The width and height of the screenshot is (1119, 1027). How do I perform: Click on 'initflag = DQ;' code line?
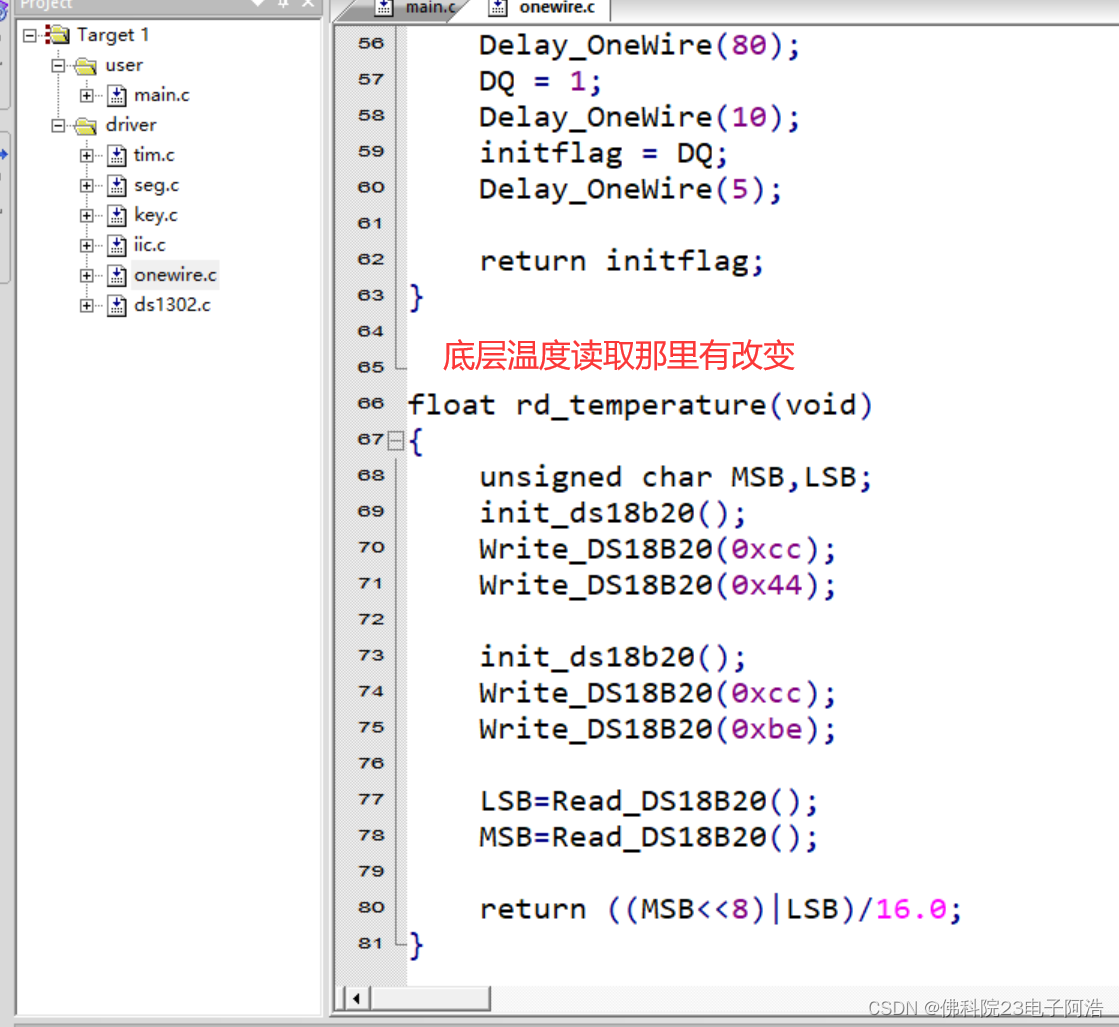603,153
